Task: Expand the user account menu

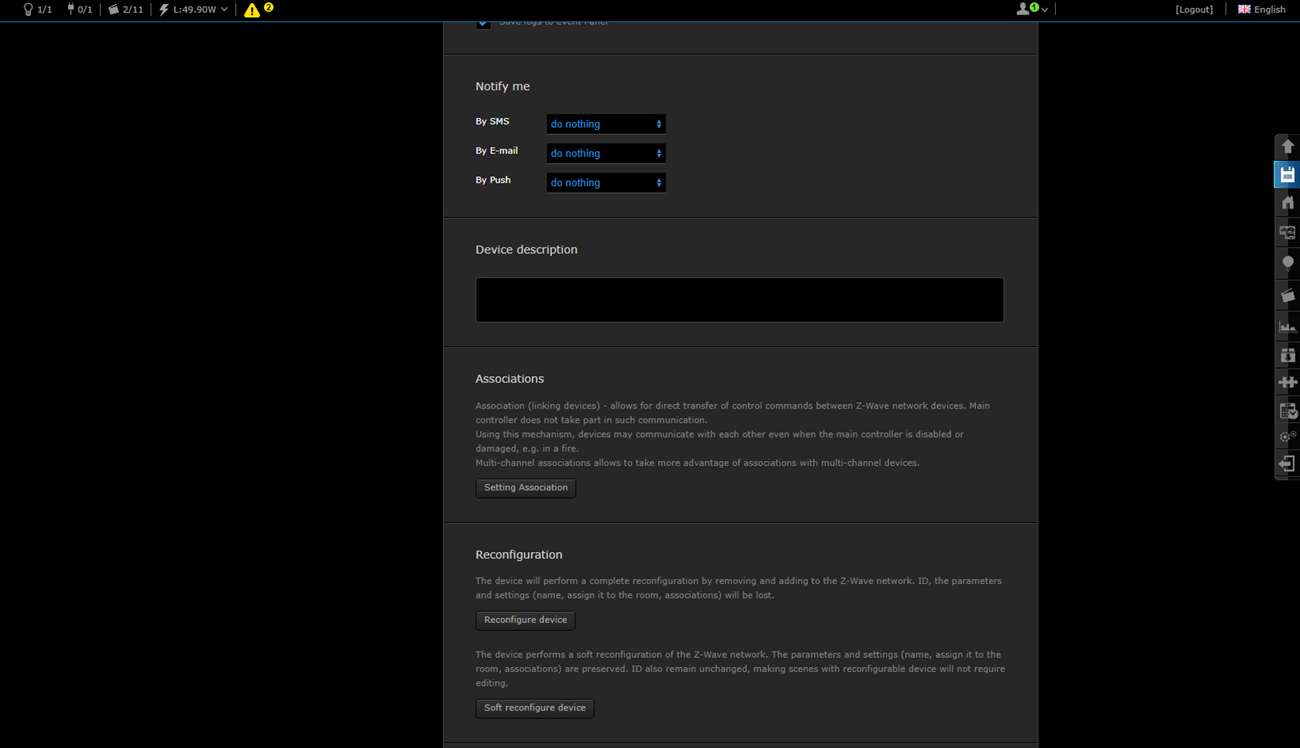Action: 1031,9
